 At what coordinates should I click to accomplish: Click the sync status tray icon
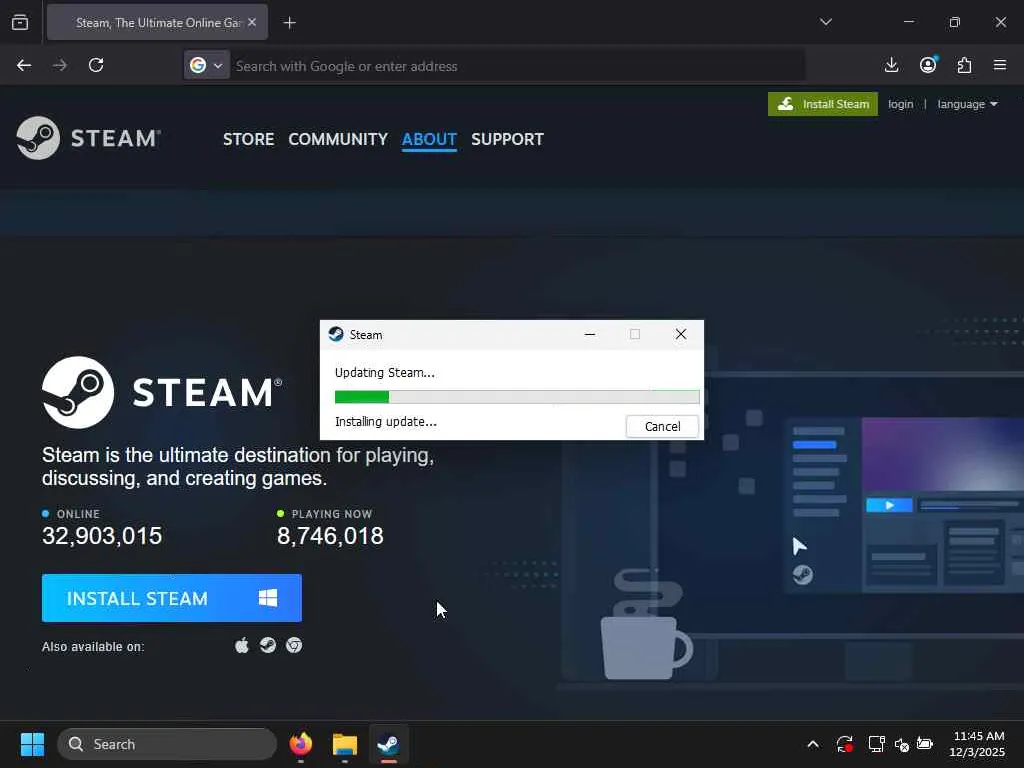tap(844, 744)
